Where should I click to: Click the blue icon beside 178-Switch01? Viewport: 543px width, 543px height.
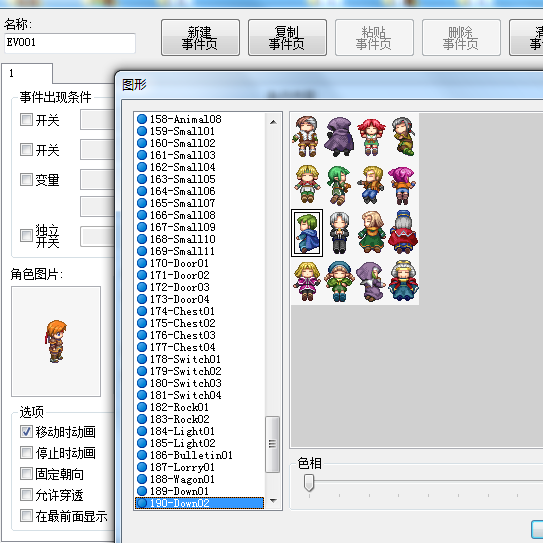click(142, 359)
